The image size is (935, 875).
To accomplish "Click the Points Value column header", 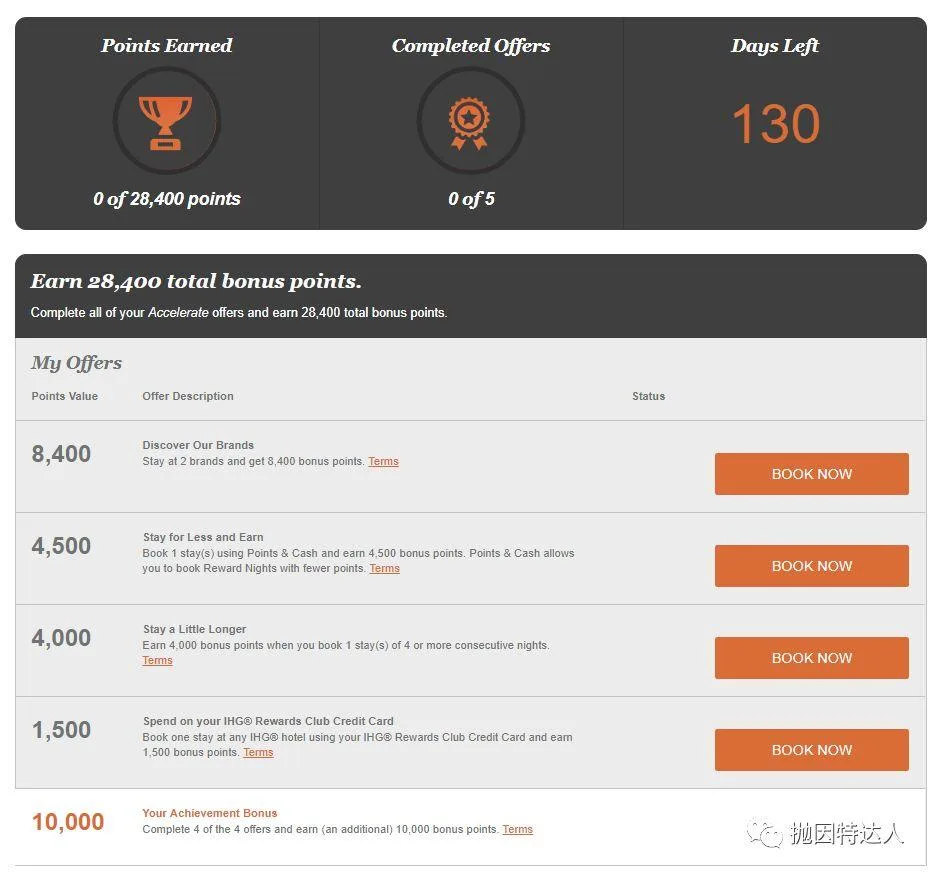I will coord(64,396).
